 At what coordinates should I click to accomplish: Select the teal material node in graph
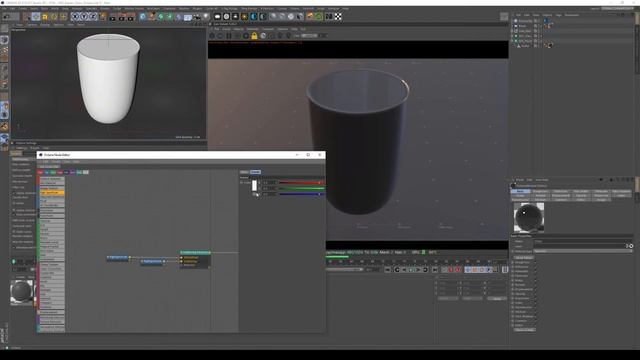tap(195, 253)
